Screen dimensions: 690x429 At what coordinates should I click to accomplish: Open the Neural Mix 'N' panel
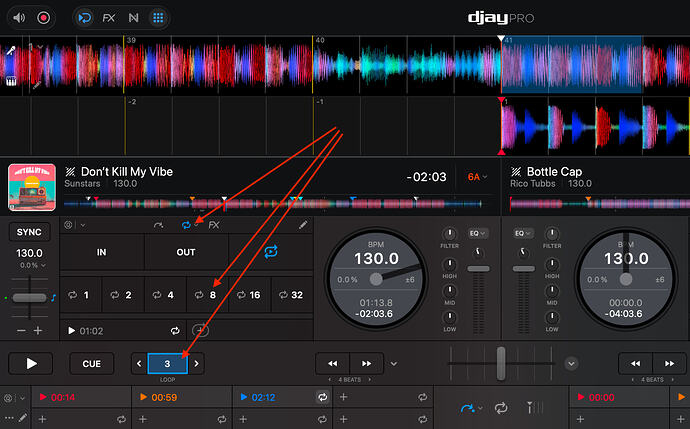click(x=133, y=18)
